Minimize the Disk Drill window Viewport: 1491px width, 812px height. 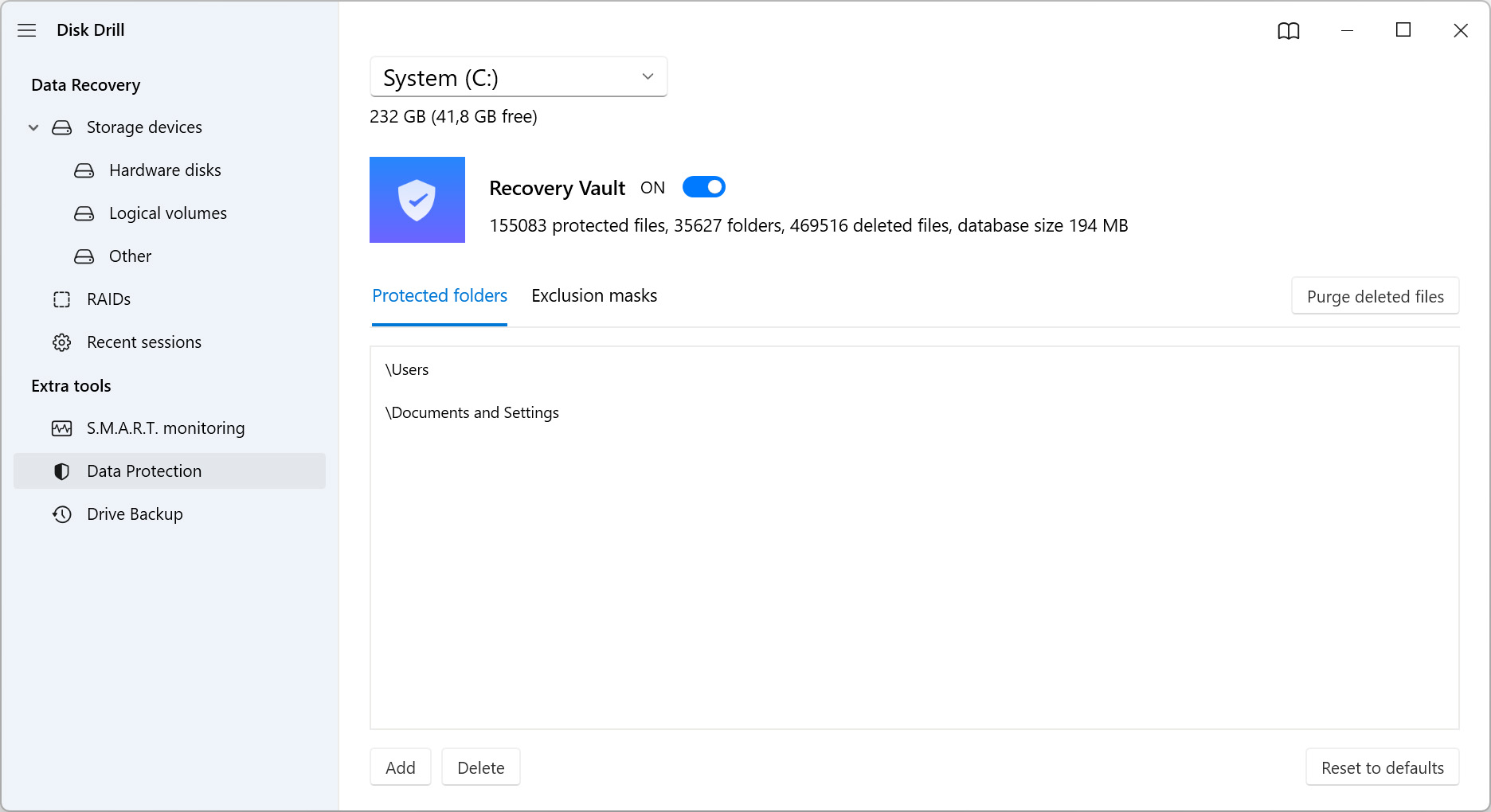1347,30
